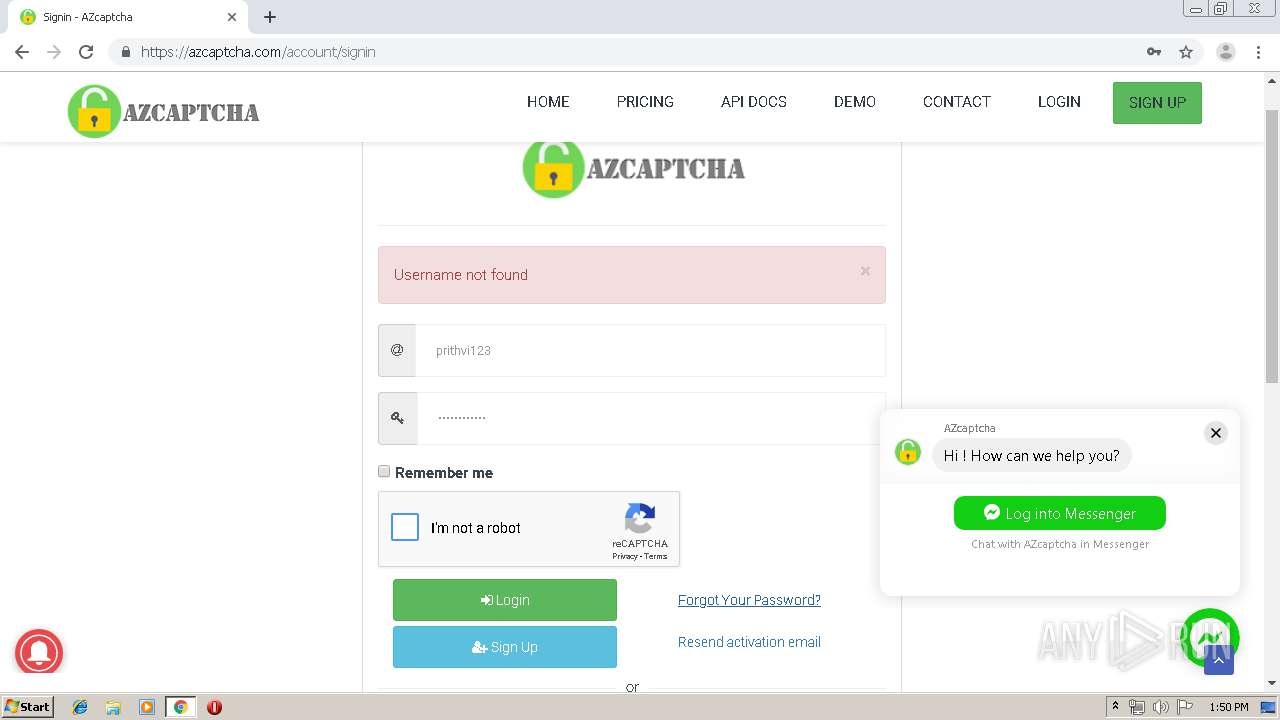The height and width of the screenshot is (720, 1280).
Task: Click the volume tray icon
Action: pyautogui.click(x=1161, y=707)
